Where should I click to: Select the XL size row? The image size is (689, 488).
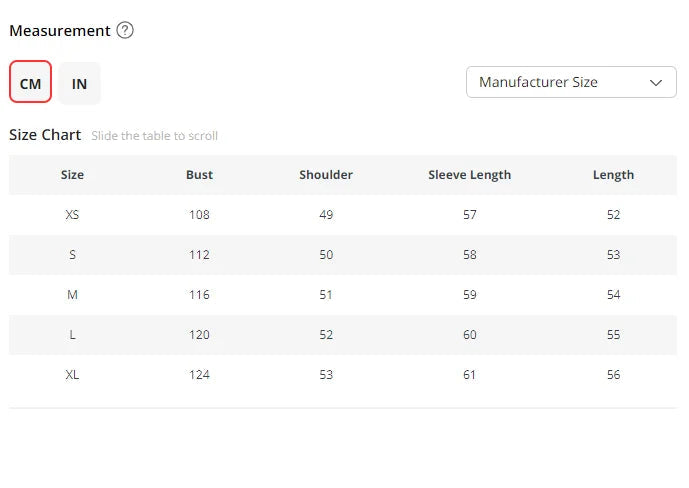coord(343,375)
